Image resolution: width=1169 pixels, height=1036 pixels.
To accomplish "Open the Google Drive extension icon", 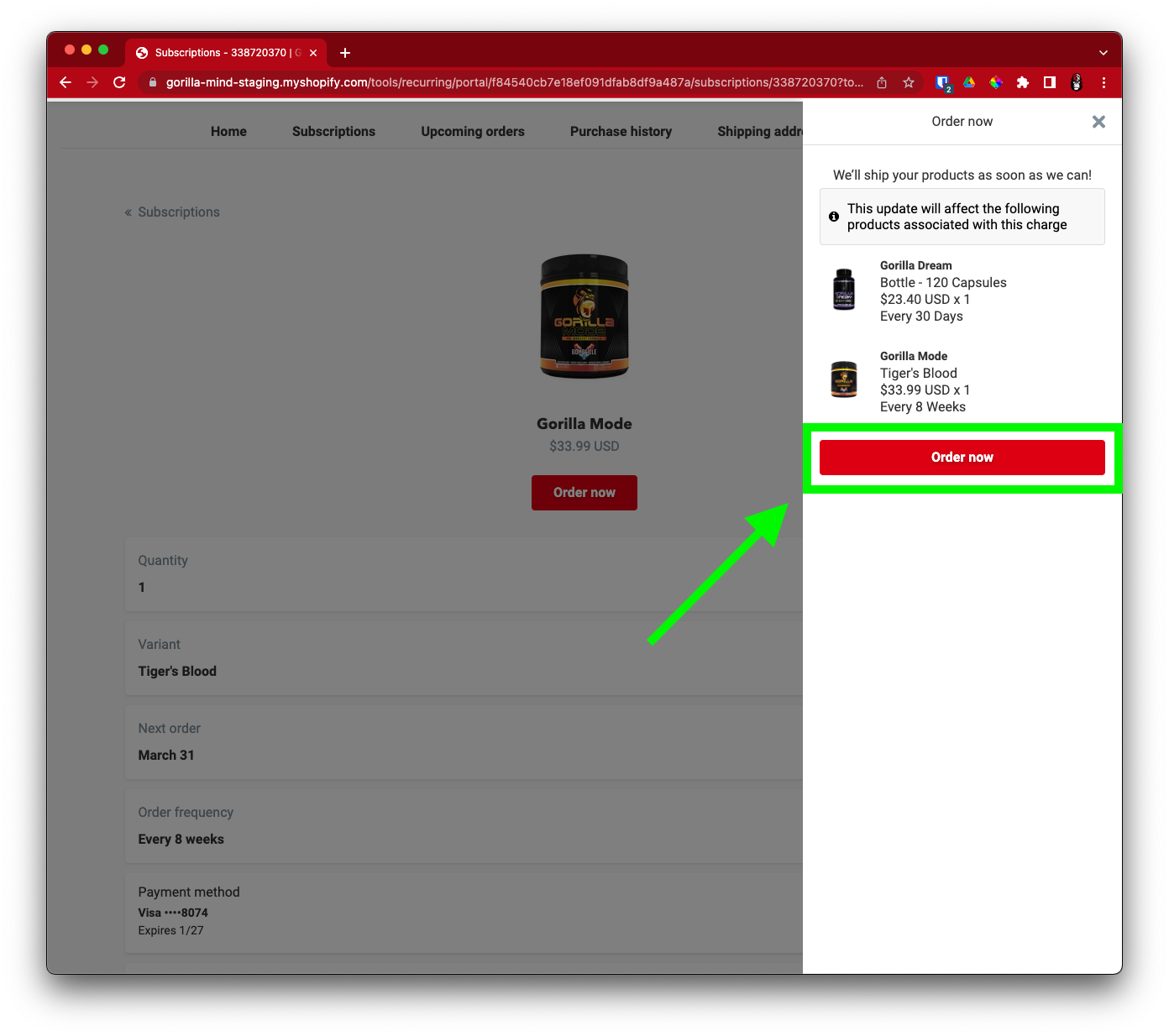I will click(x=969, y=82).
